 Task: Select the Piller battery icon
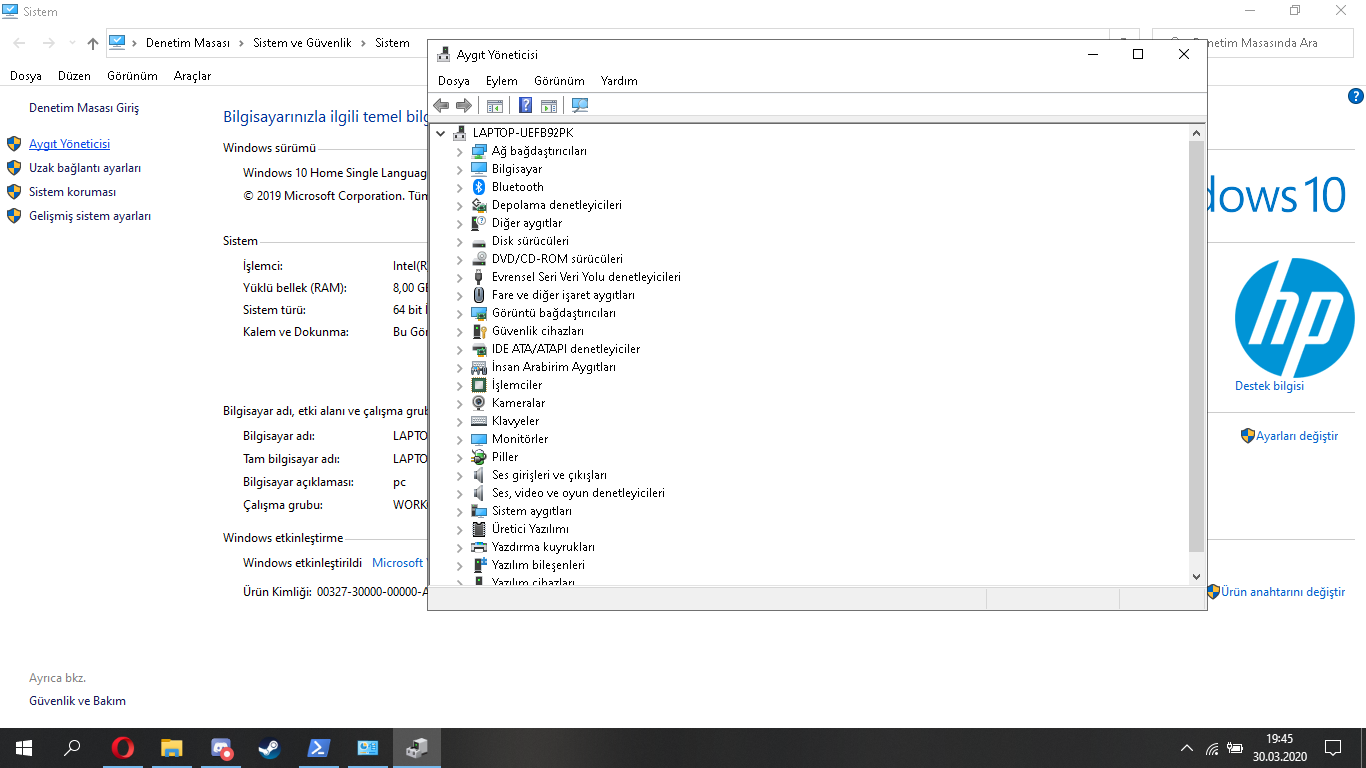(x=479, y=457)
